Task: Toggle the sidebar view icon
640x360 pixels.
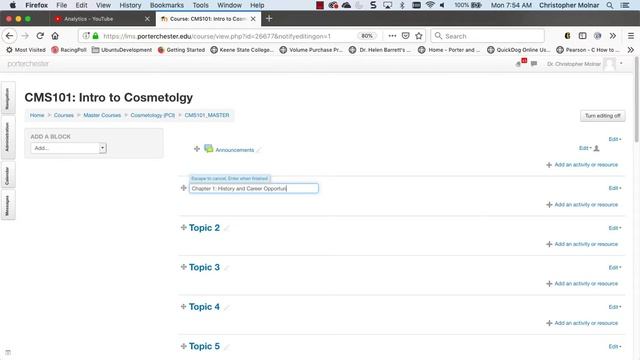Action: [582, 36]
